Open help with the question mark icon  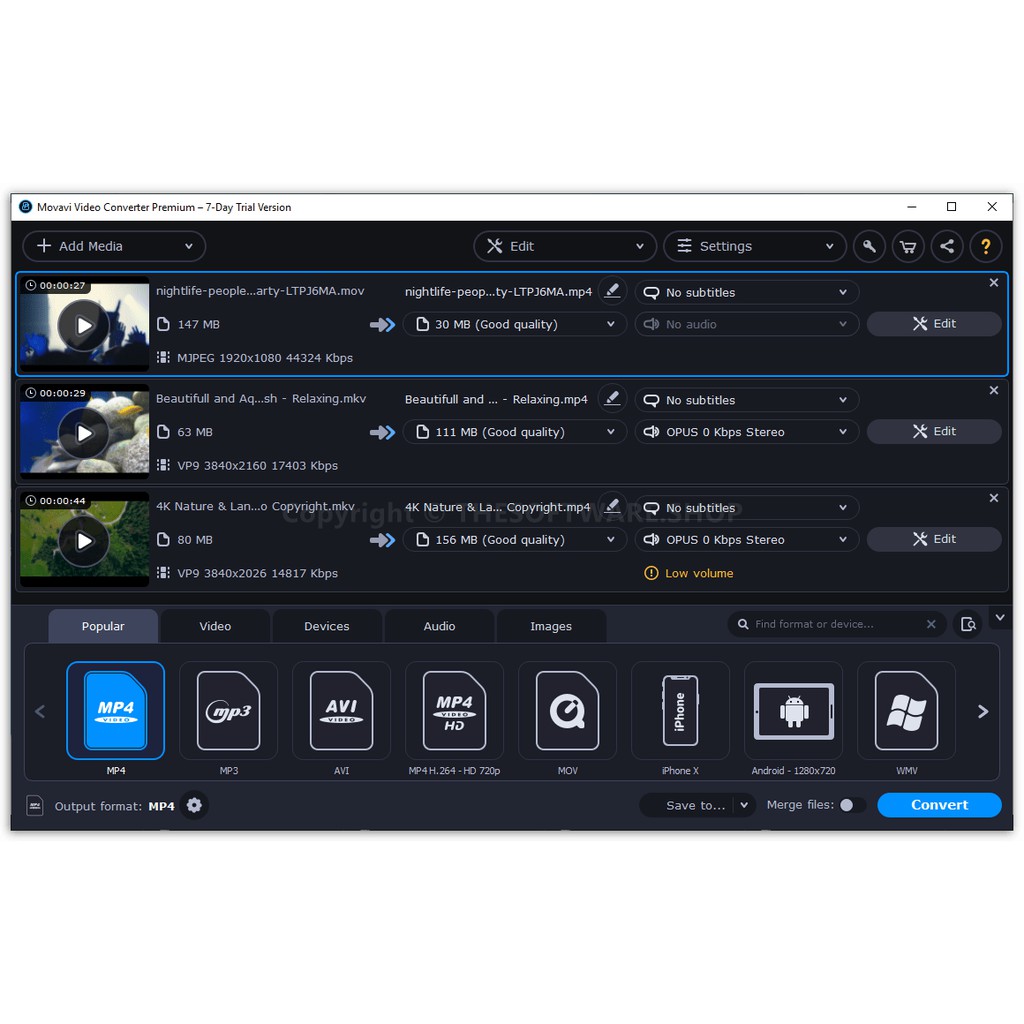point(986,246)
